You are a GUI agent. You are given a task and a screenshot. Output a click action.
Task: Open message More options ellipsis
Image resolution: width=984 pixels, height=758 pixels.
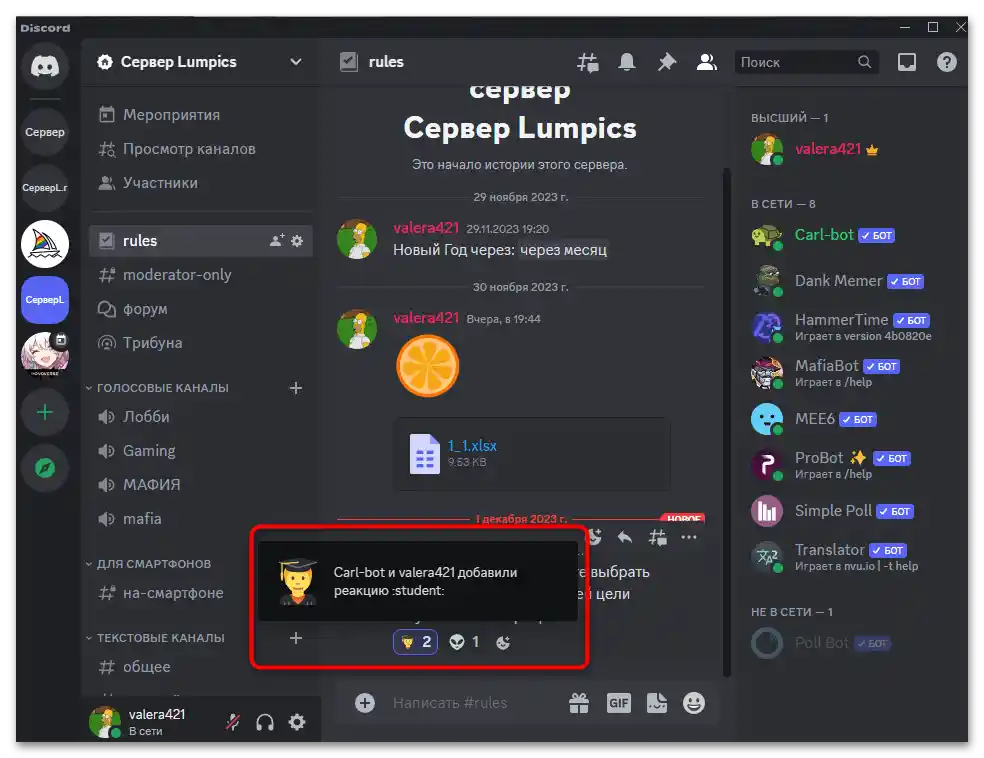689,537
